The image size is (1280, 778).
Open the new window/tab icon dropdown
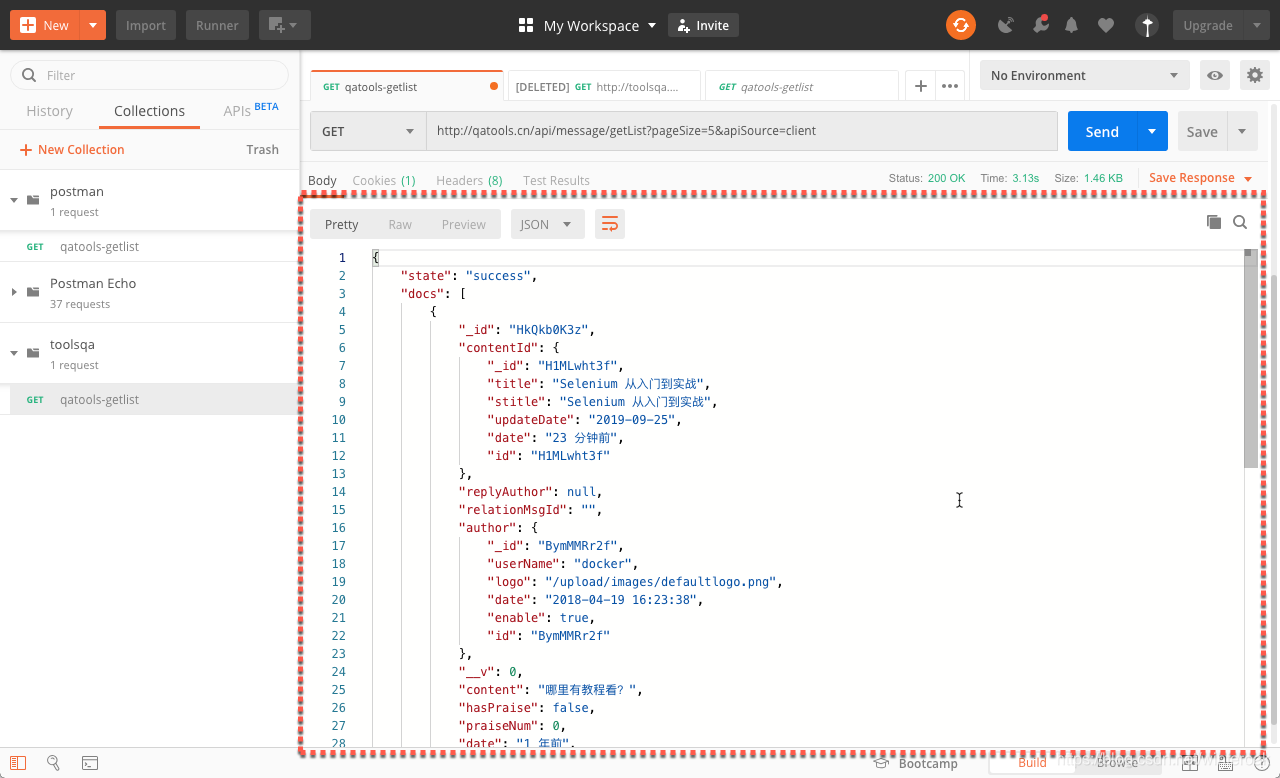[285, 25]
